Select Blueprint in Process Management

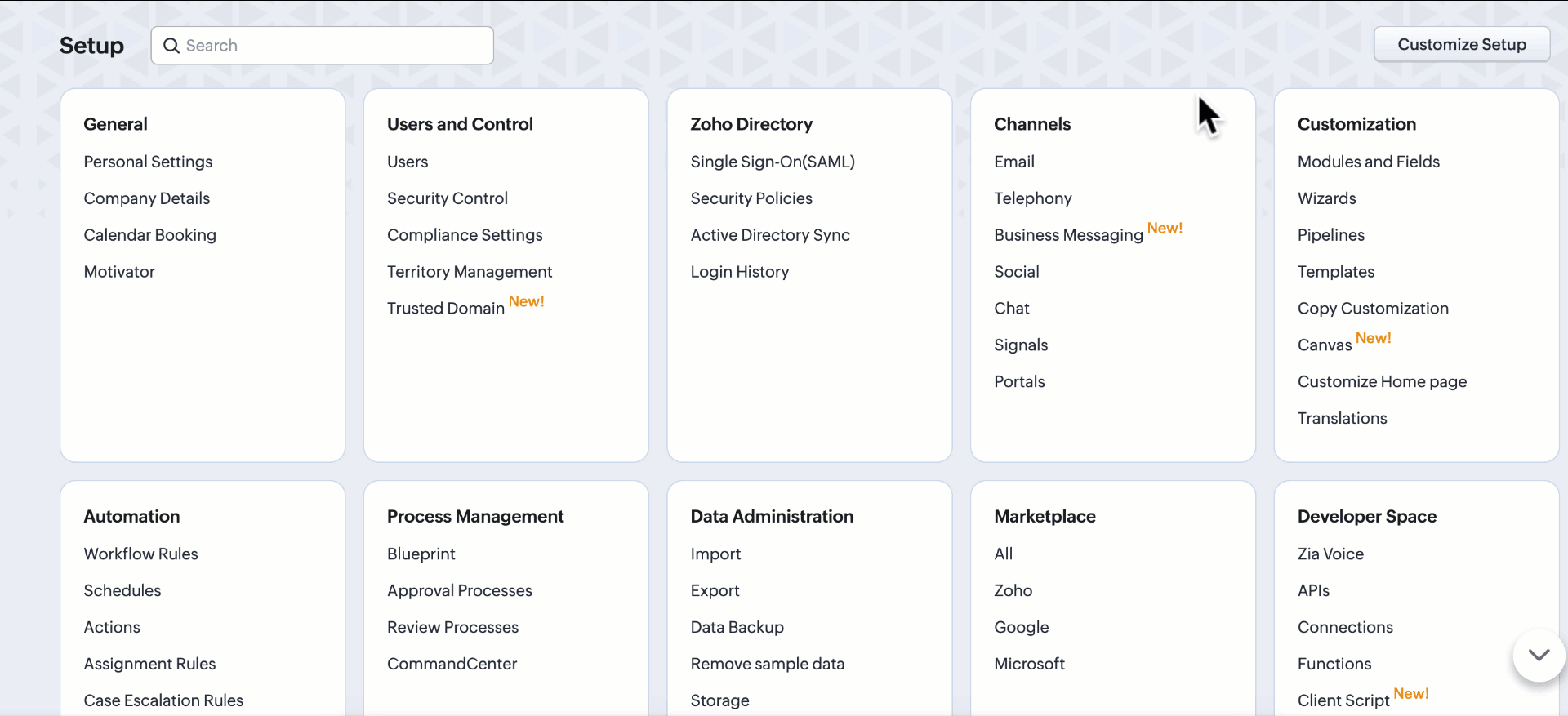pyautogui.click(x=421, y=554)
